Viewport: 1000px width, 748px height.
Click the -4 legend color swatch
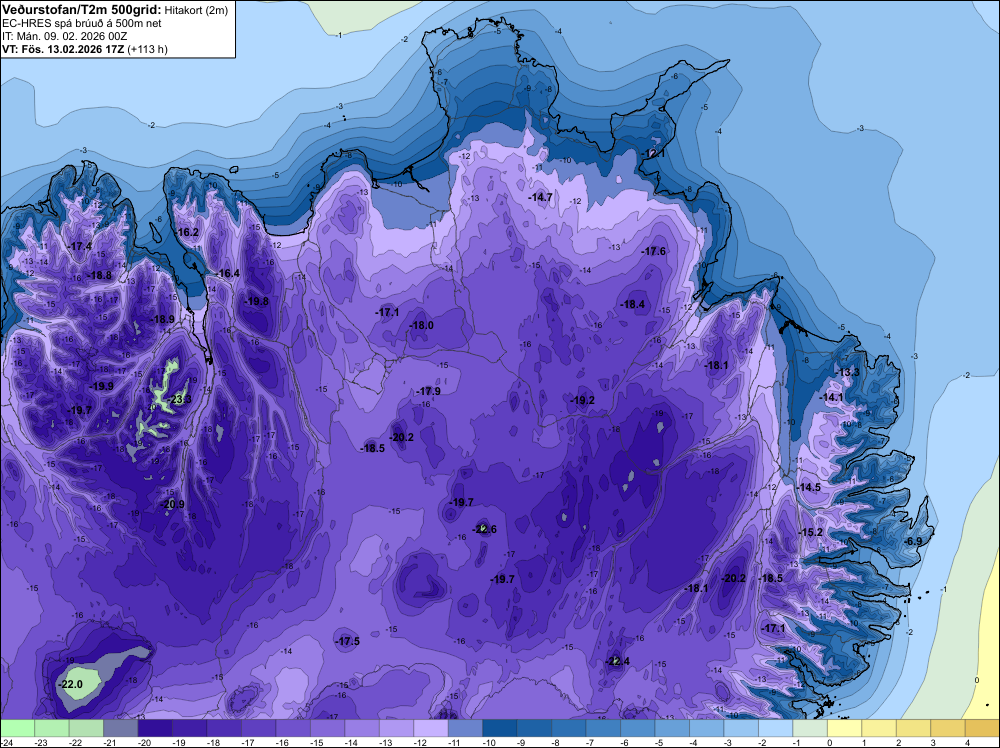[x=706, y=728]
